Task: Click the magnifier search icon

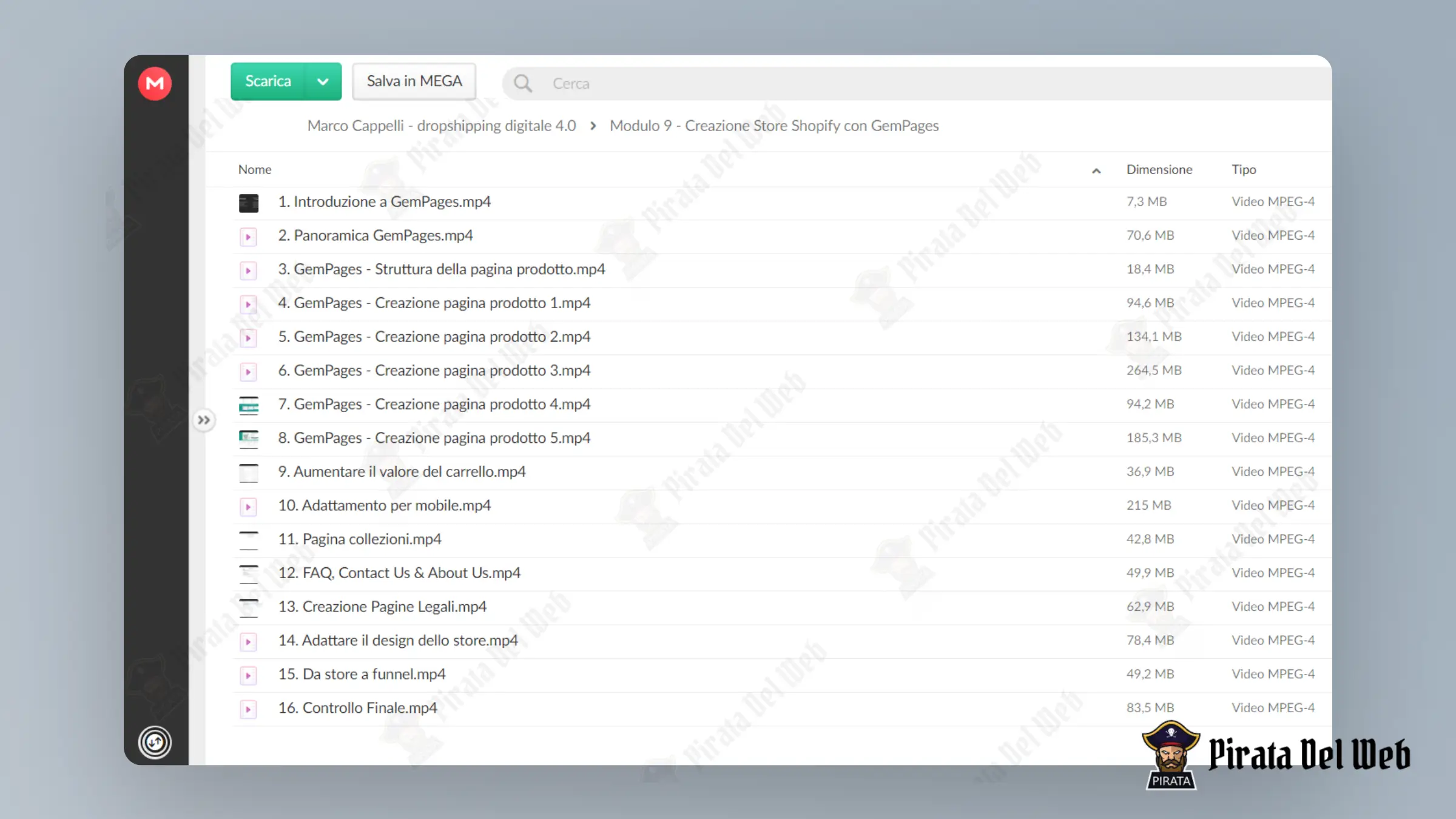Action: click(x=522, y=83)
